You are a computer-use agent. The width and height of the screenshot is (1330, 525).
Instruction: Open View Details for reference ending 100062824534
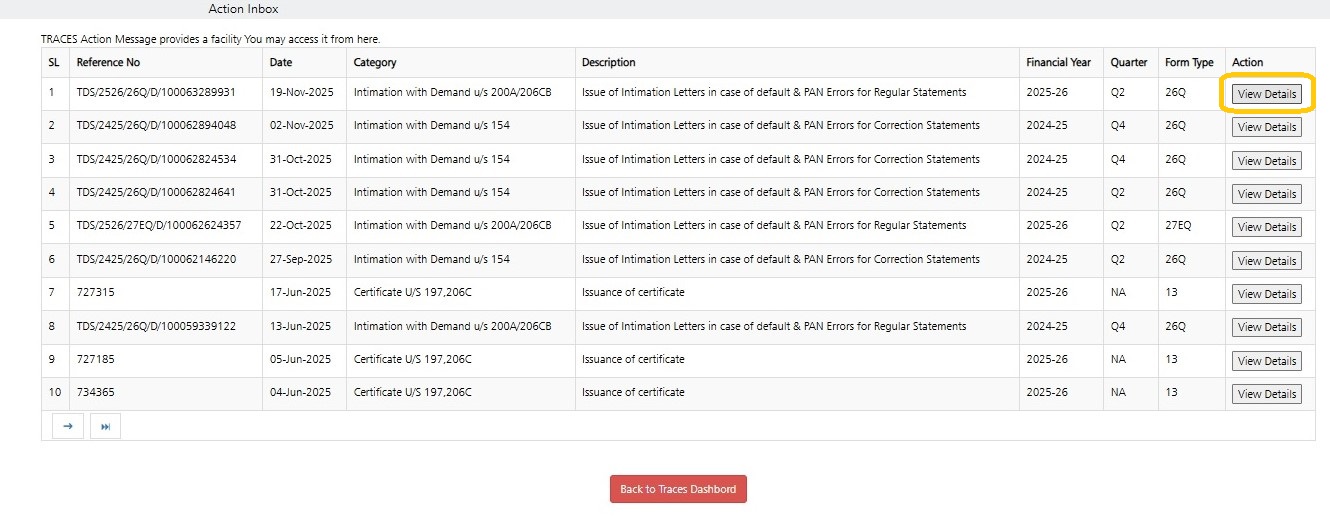click(x=1266, y=161)
